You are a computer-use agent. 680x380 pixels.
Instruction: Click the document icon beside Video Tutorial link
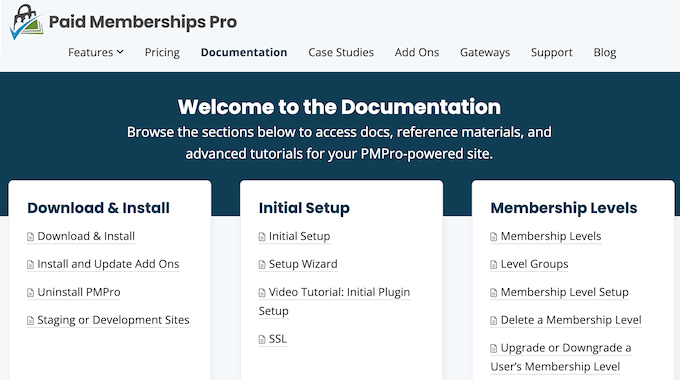[x=262, y=293]
